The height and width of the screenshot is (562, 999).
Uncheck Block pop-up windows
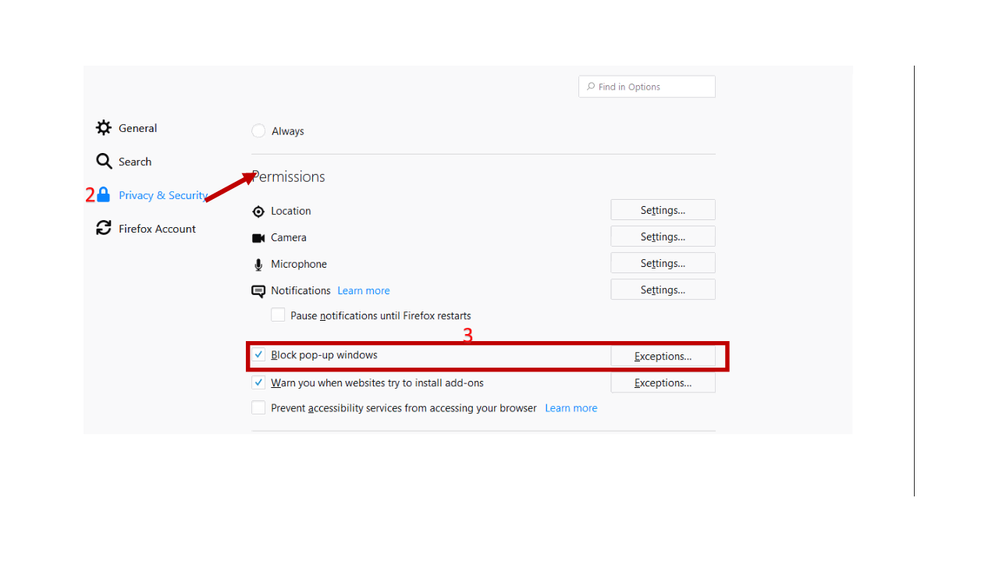(x=259, y=355)
